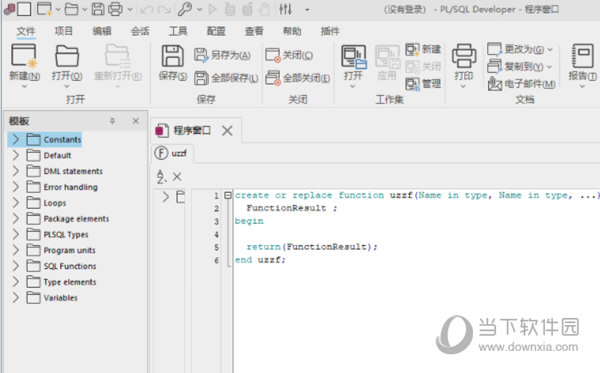Open dropdown arrow under 新建(N)
The image size is (600, 373).
point(24,86)
